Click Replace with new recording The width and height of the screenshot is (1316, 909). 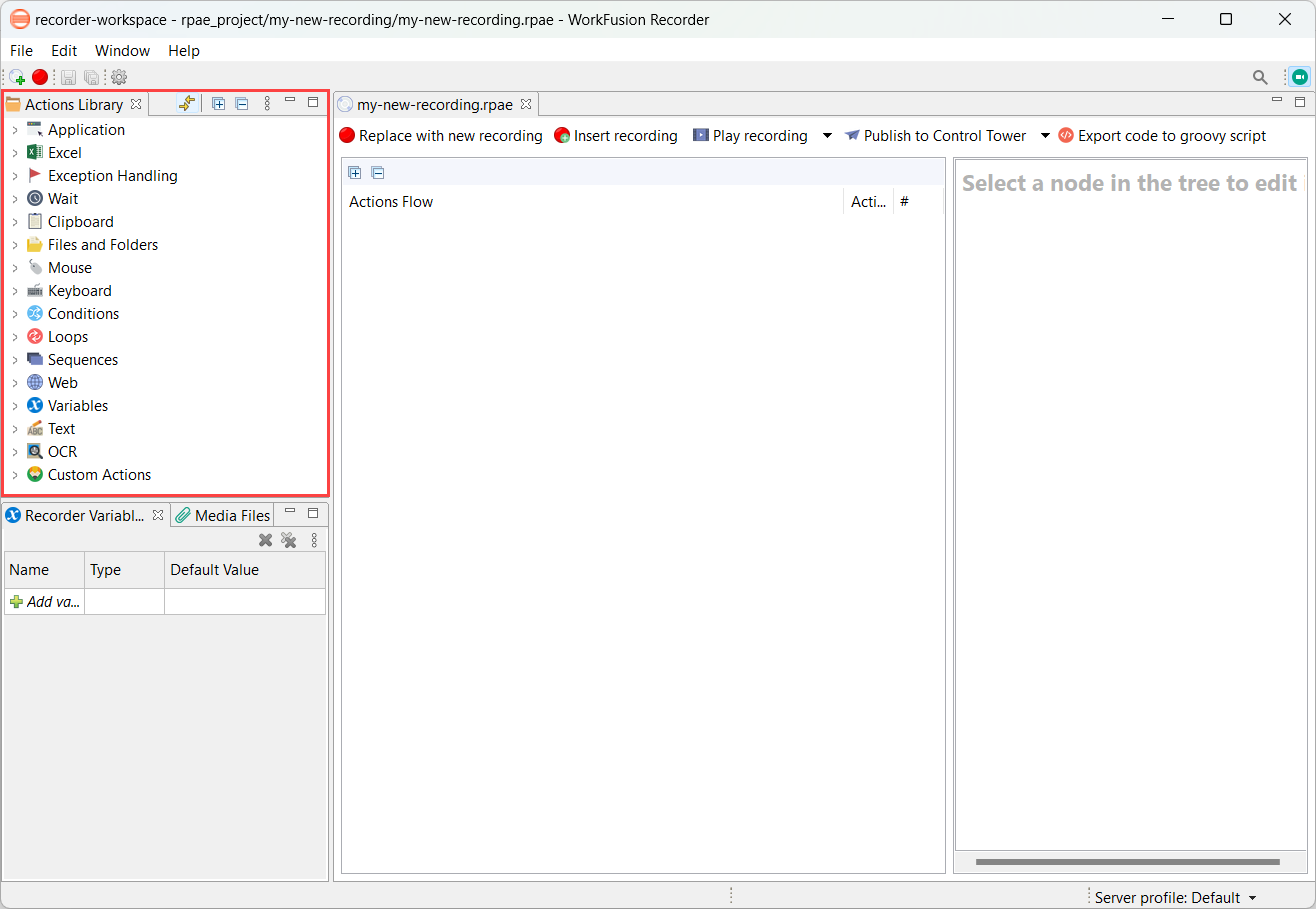pos(441,136)
